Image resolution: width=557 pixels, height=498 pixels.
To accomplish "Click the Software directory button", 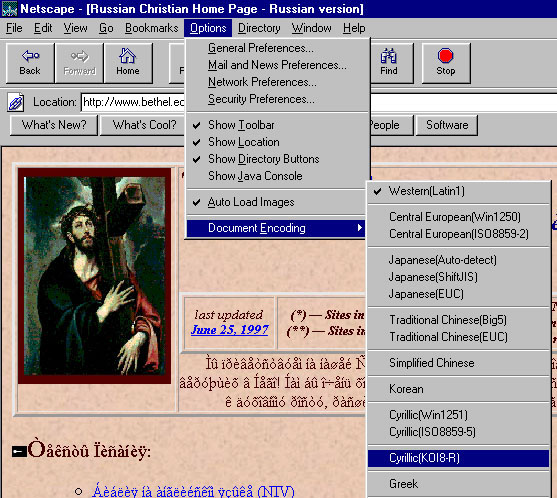I will pyautogui.click(x=447, y=125).
